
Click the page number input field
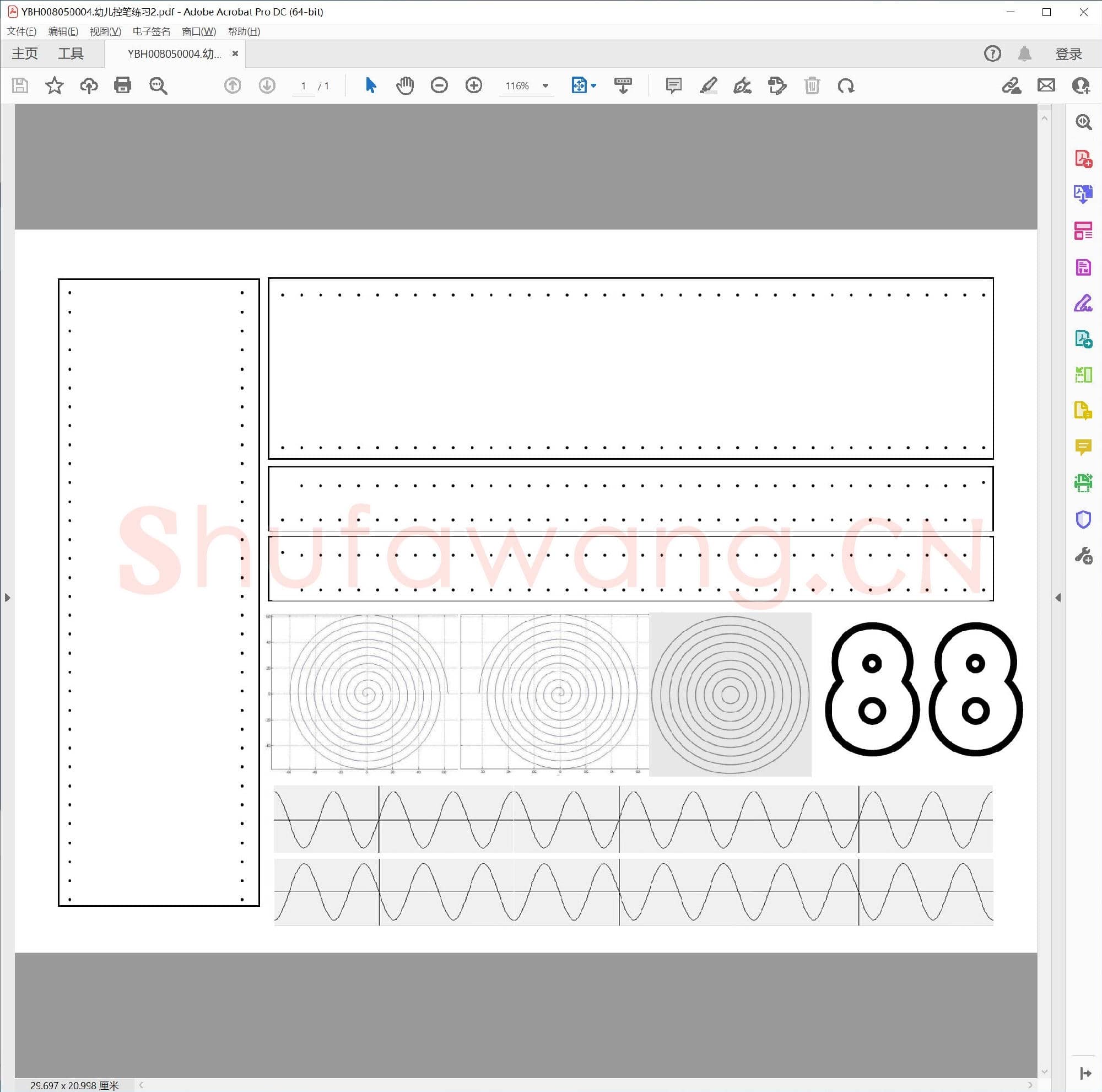click(x=304, y=85)
